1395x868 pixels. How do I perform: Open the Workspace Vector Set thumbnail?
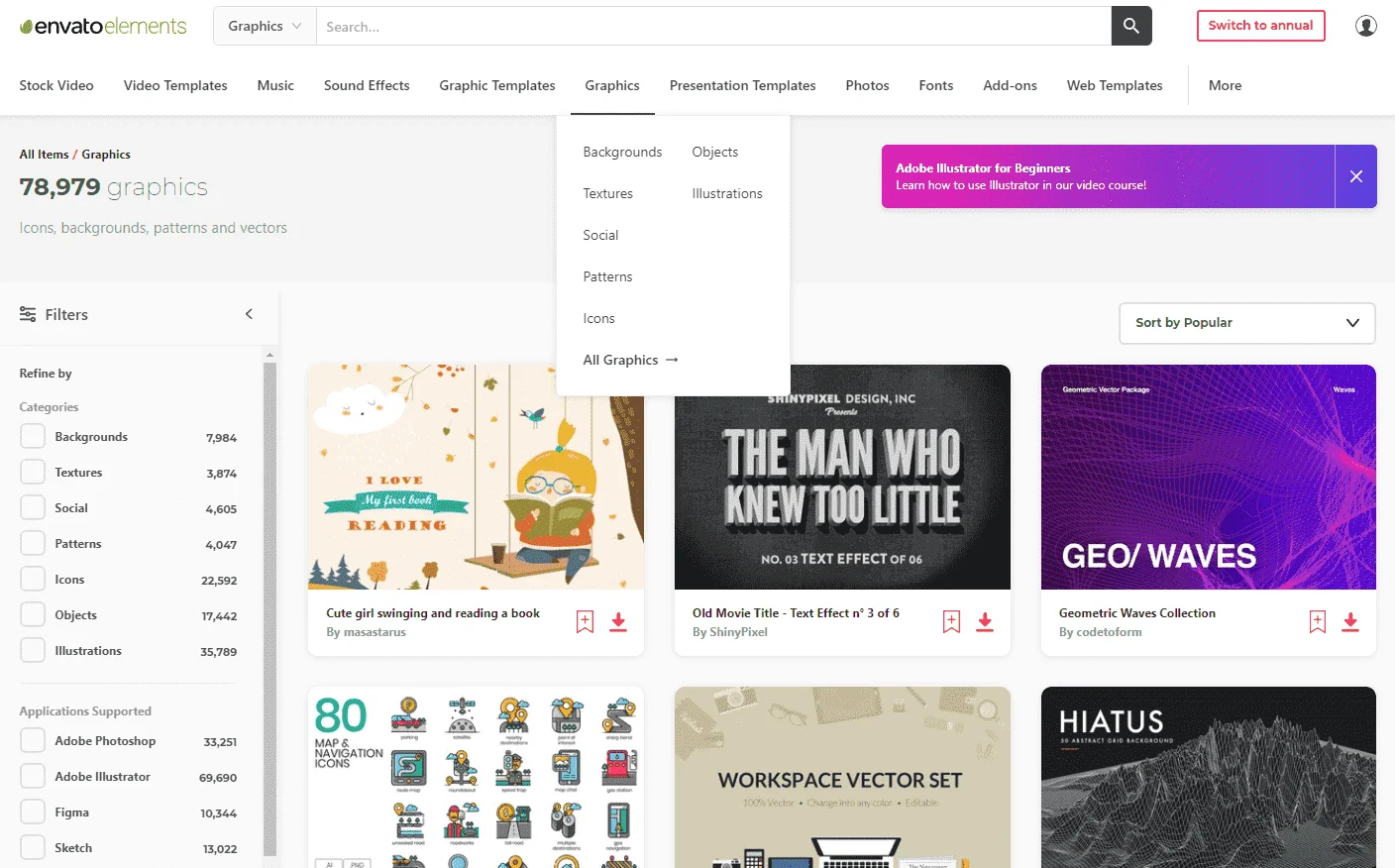click(x=842, y=777)
